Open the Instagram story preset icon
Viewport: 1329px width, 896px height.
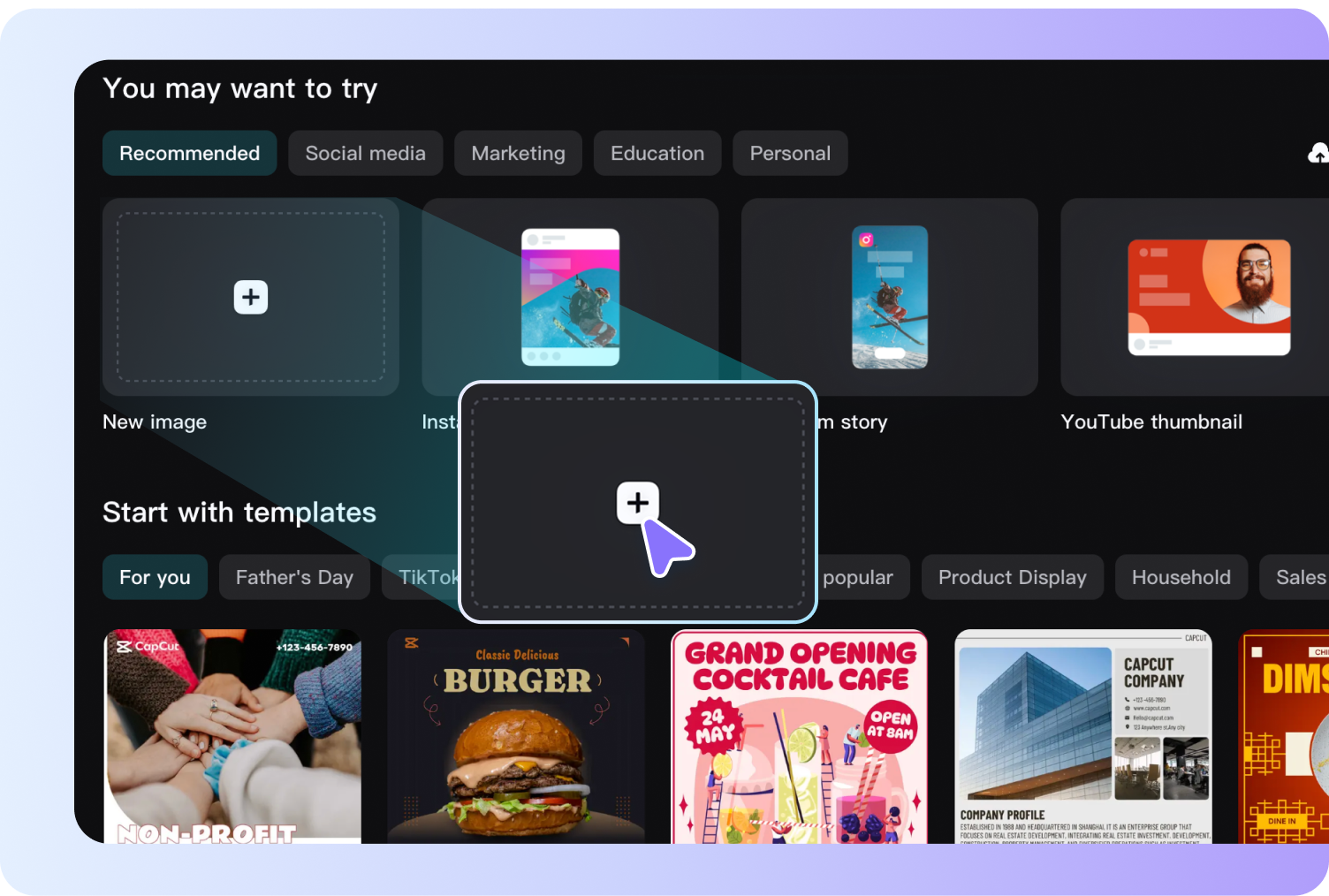(889, 297)
